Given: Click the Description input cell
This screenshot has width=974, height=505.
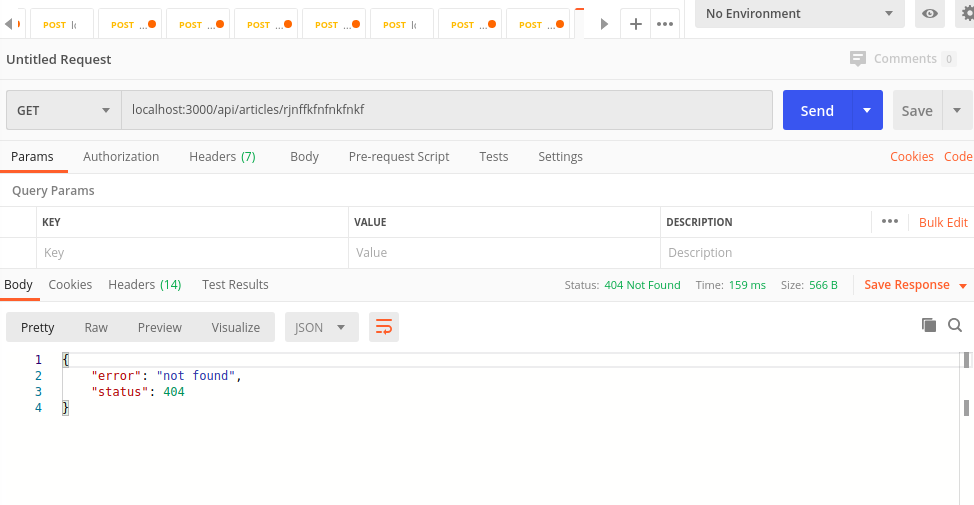Looking at the screenshot, I should pos(817,253).
